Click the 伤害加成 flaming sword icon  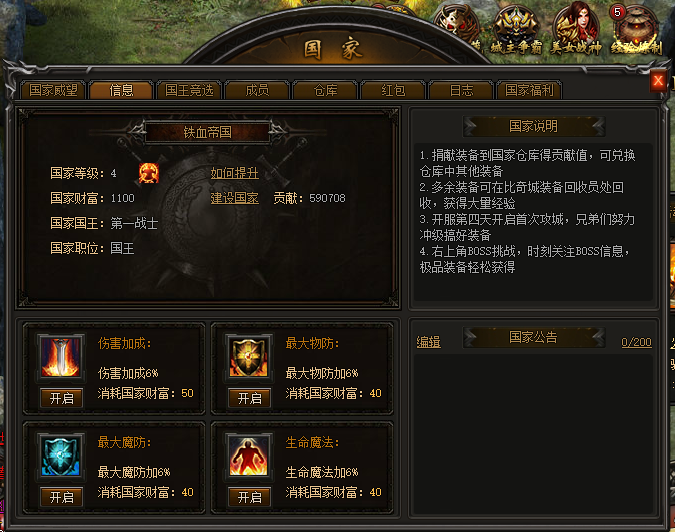pos(61,357)
